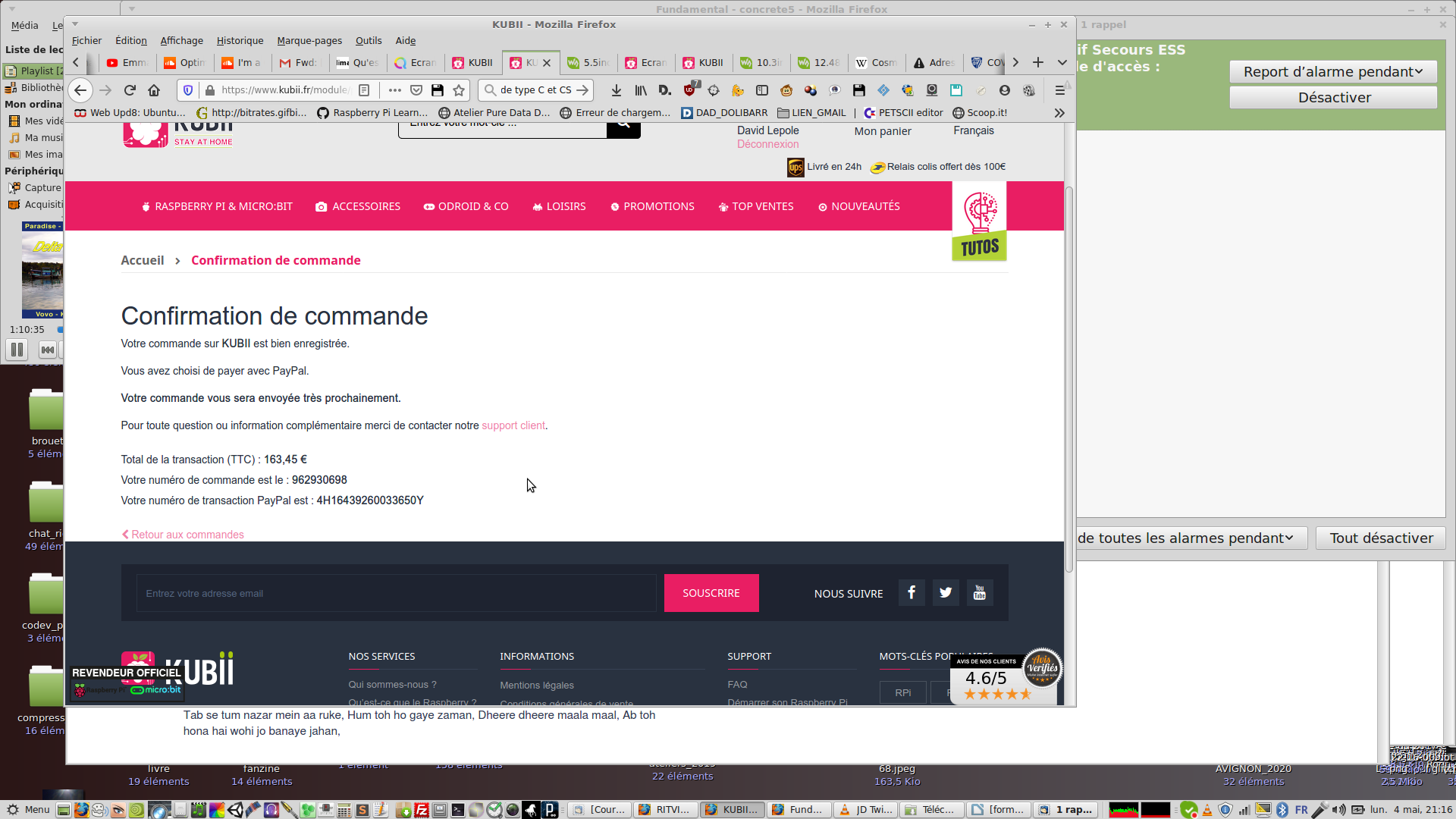Bookmark this page with the star icon
This screenshot has height=819, width=1456.
coord(459,90)
